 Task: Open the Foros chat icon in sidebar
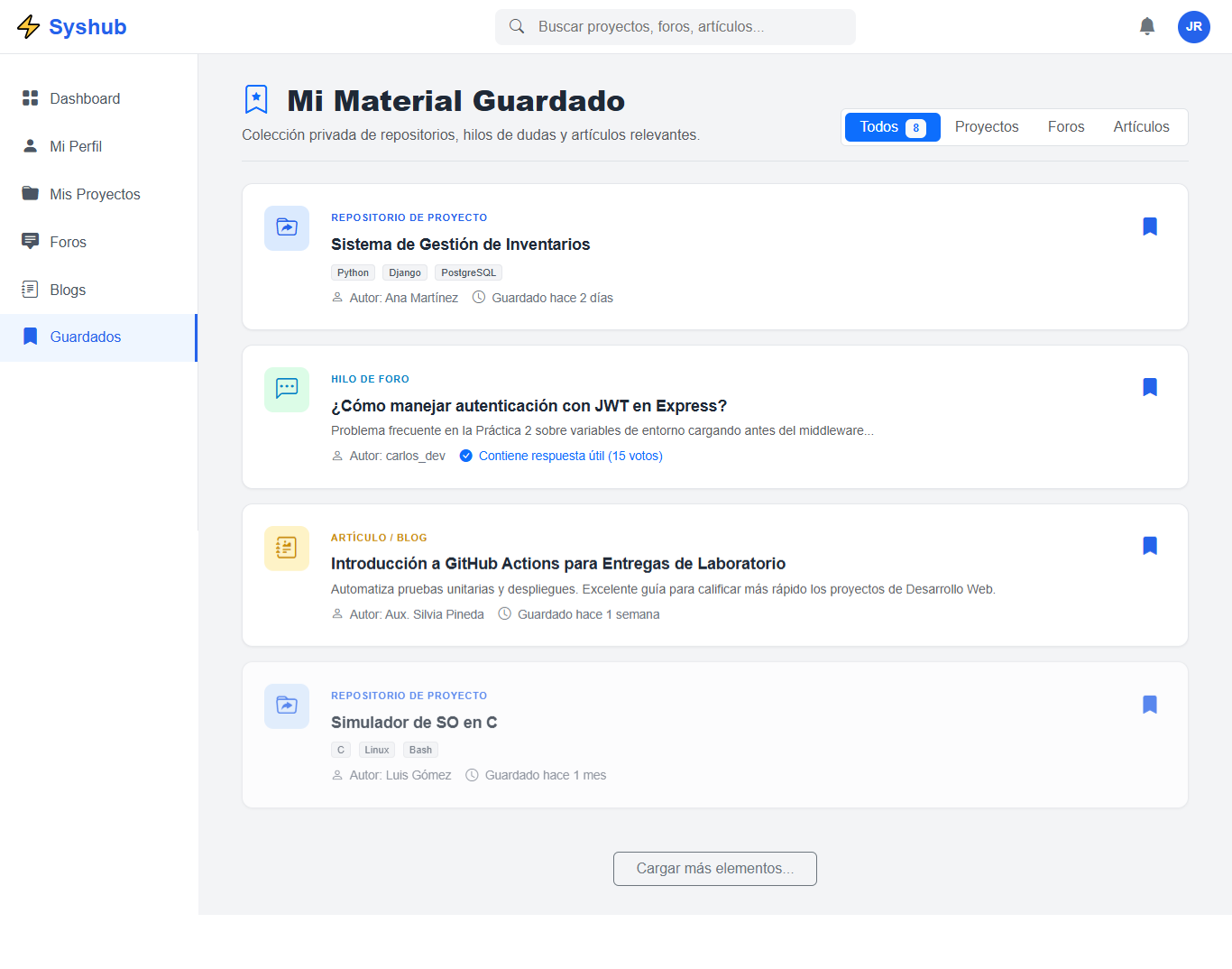click(30, 241)
